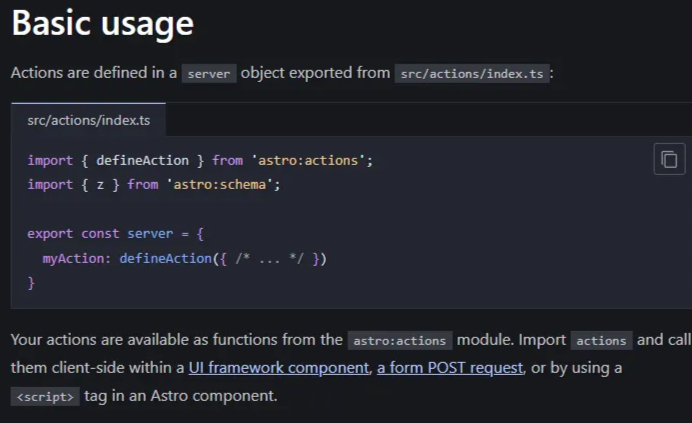Click the 'export' keyword in the code
Image resolution: width=692 pixels, height=423 pixels.
50,234
